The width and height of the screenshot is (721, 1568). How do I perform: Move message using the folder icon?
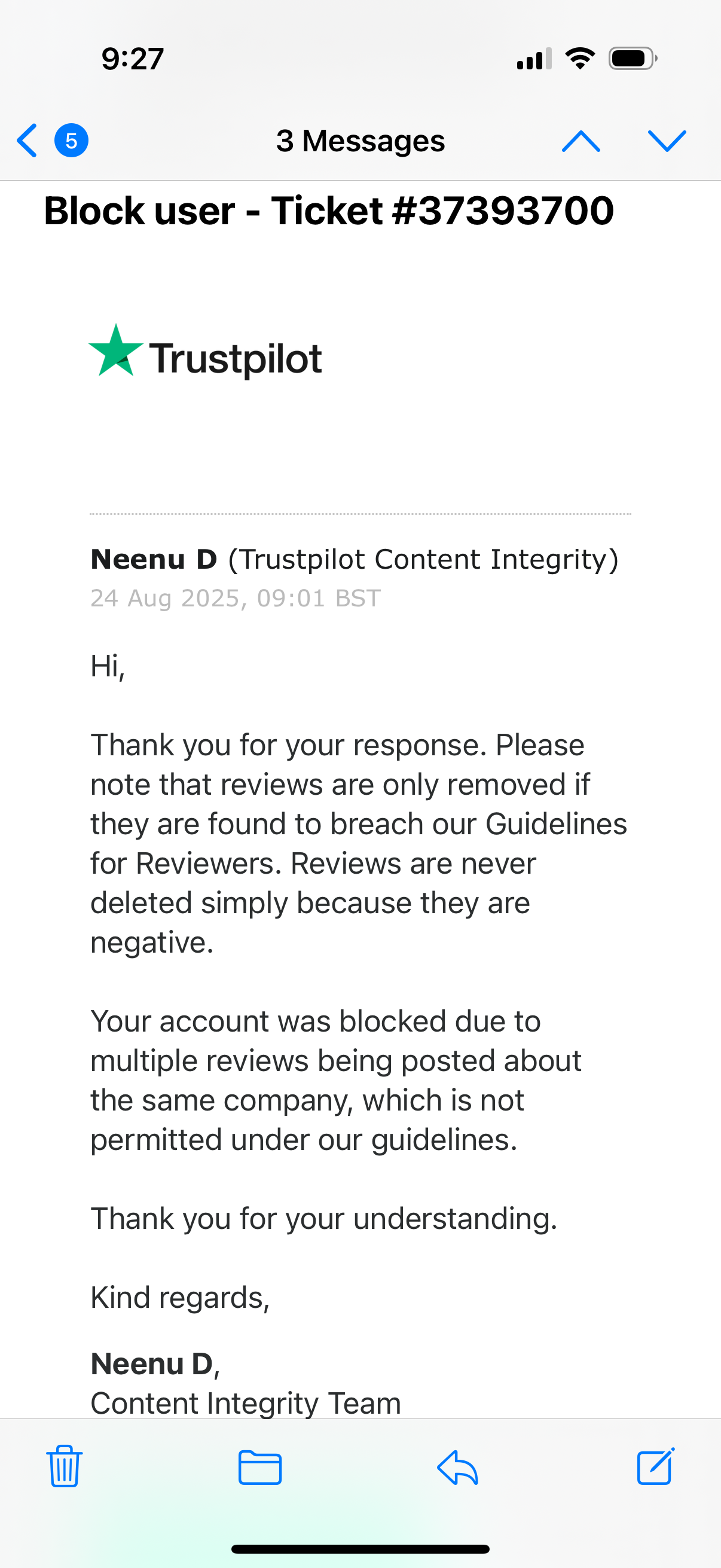point(260,1468)
